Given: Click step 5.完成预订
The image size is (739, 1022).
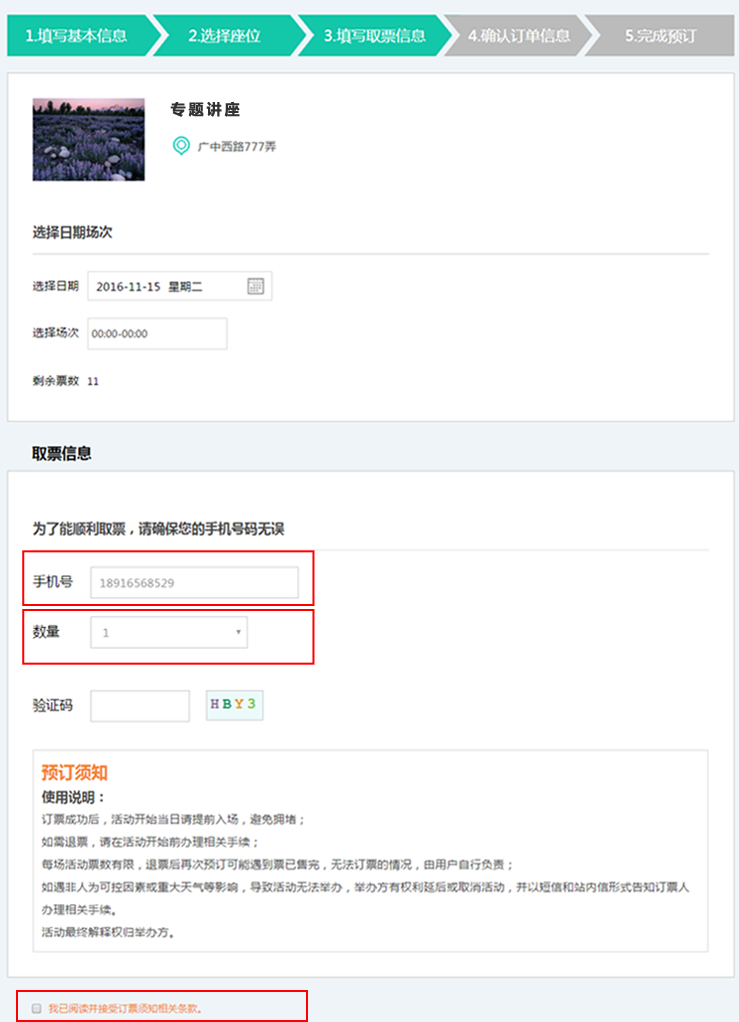Looking at the screenshot, I should (x=660, y=36).
